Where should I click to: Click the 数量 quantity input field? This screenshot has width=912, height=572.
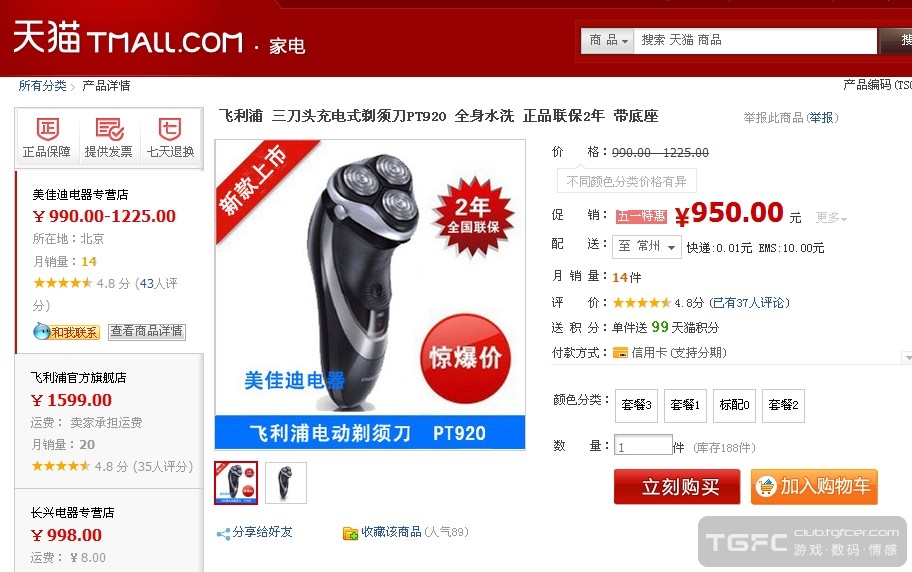click(x=643, y=446)
